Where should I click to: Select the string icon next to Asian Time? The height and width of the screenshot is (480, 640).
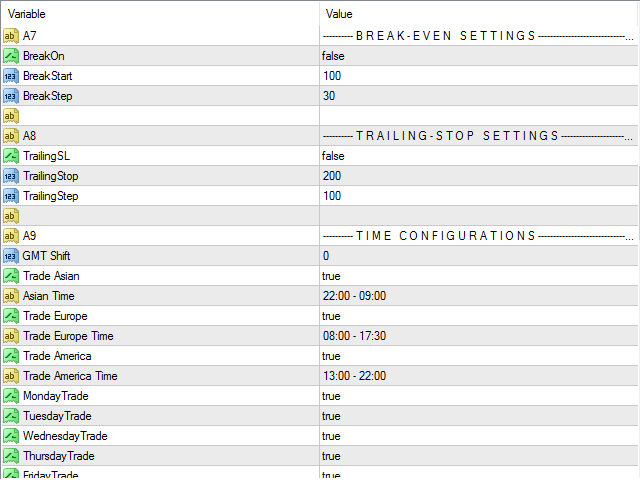point(11,296)
